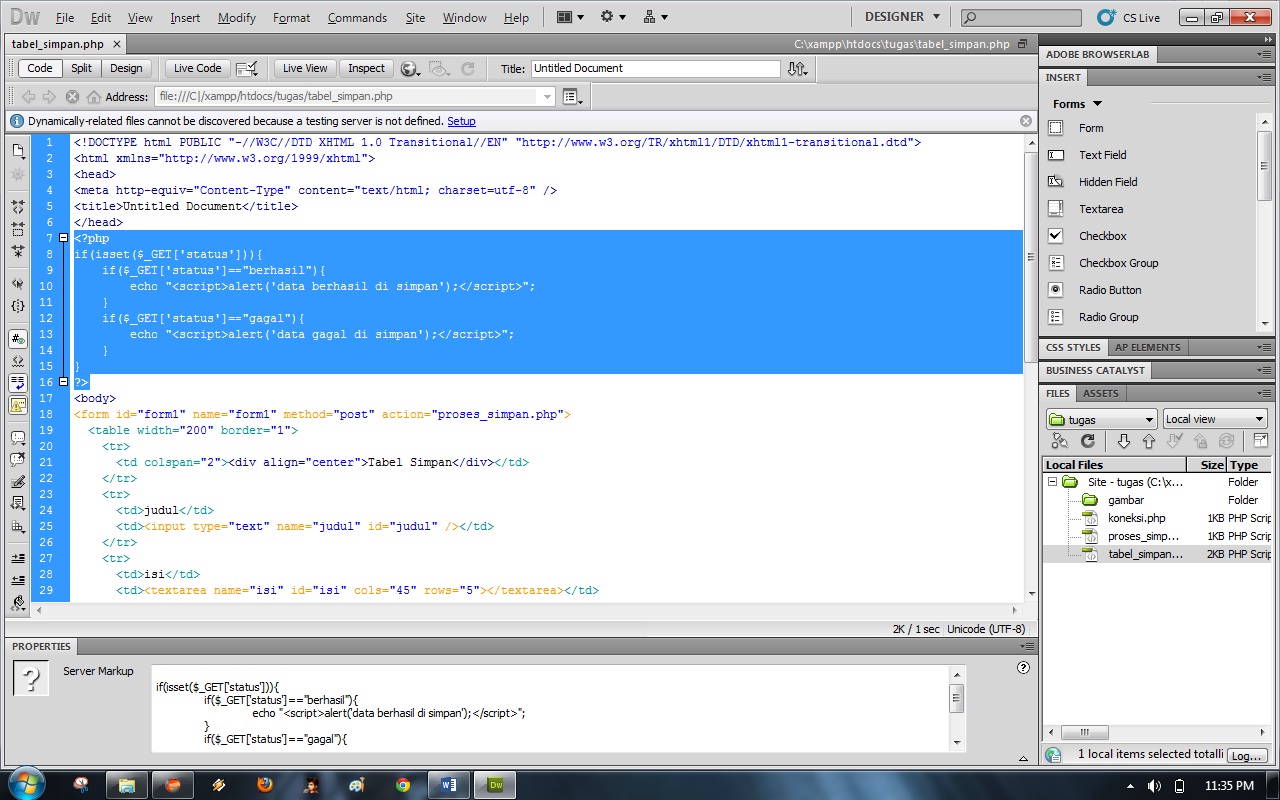Click the Windows Start button
The height and width of the screenshot is (800, 1280).
[x=25, y=783]
